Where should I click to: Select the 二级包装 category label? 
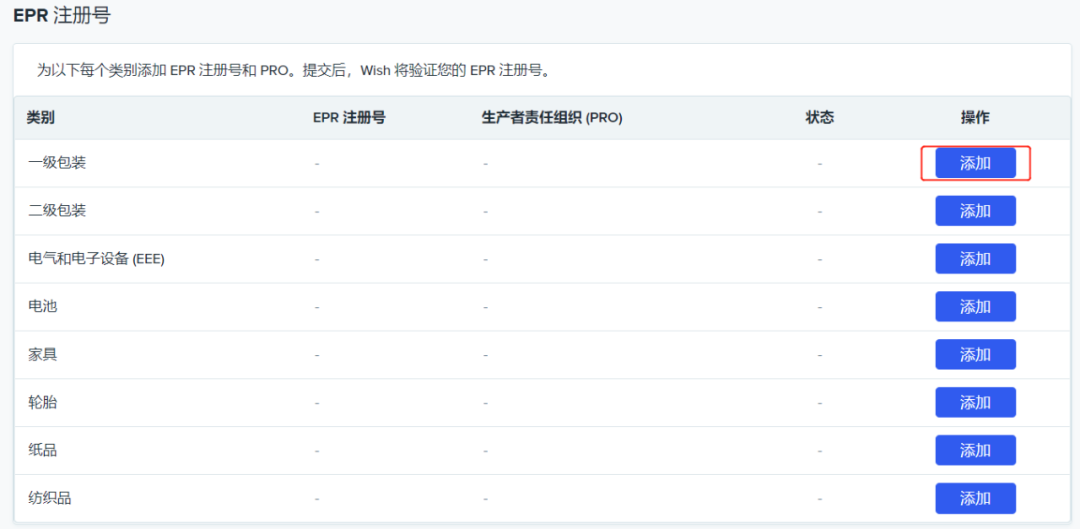tap(57, 211)
